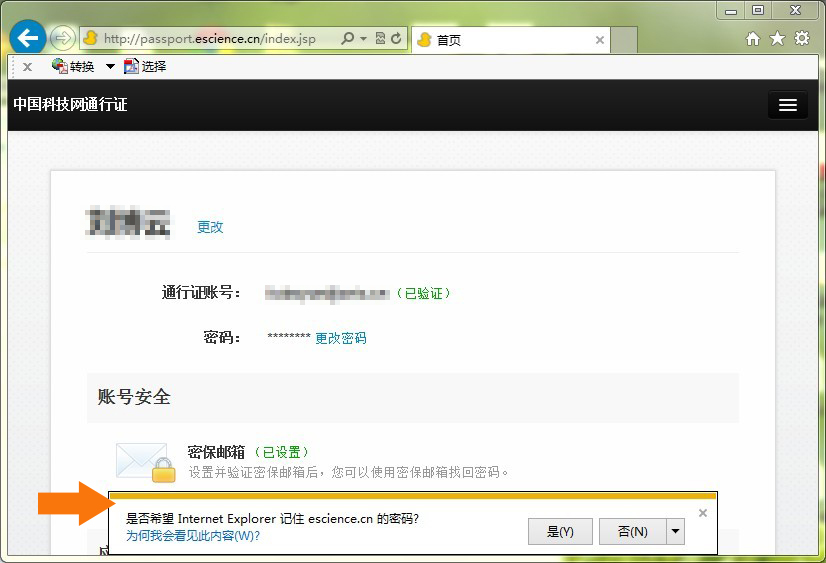Click the address bar URL field

point(210,39)
